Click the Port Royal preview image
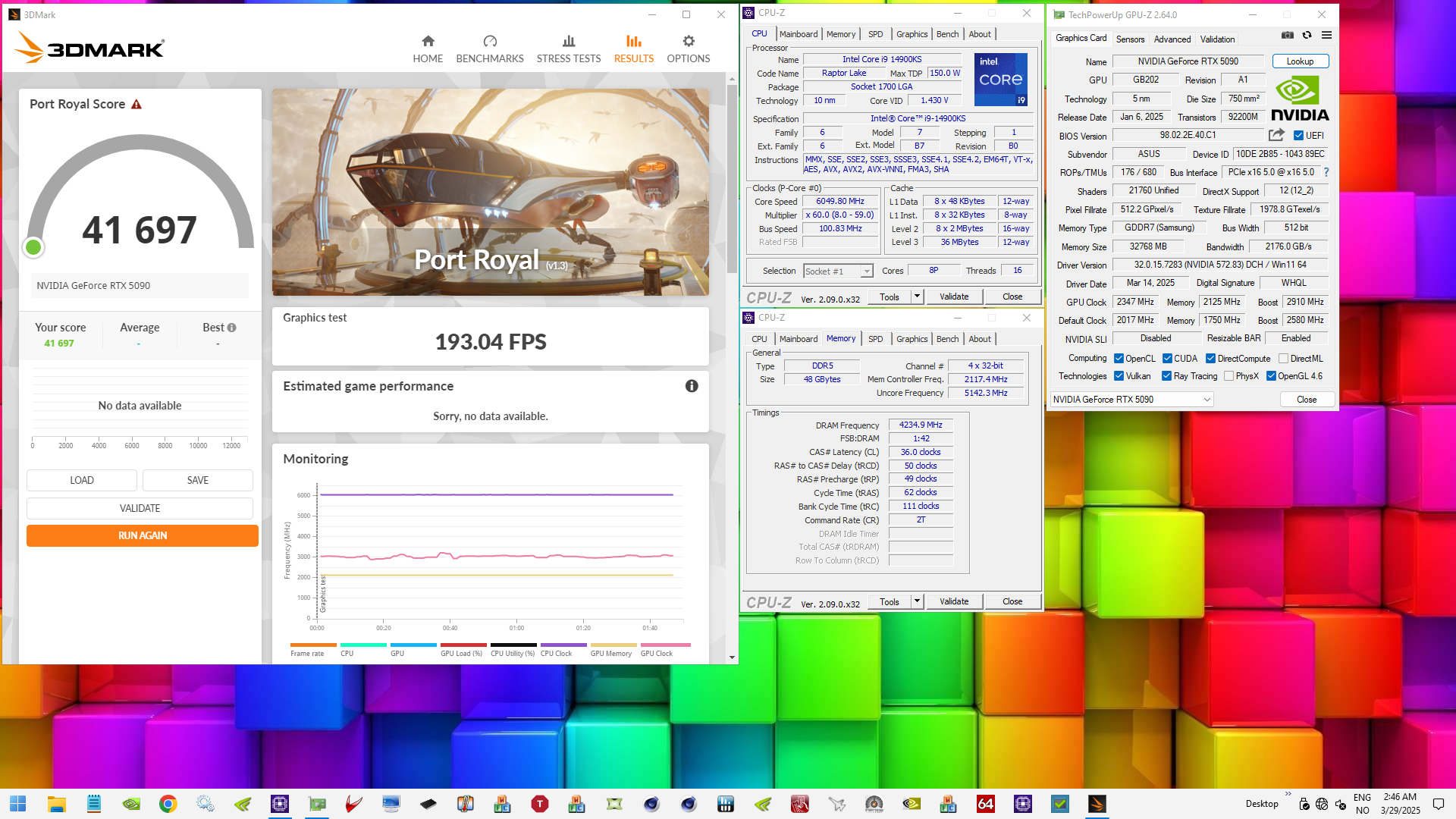This screenshot has width=1456, height=819. click(491, 193)
